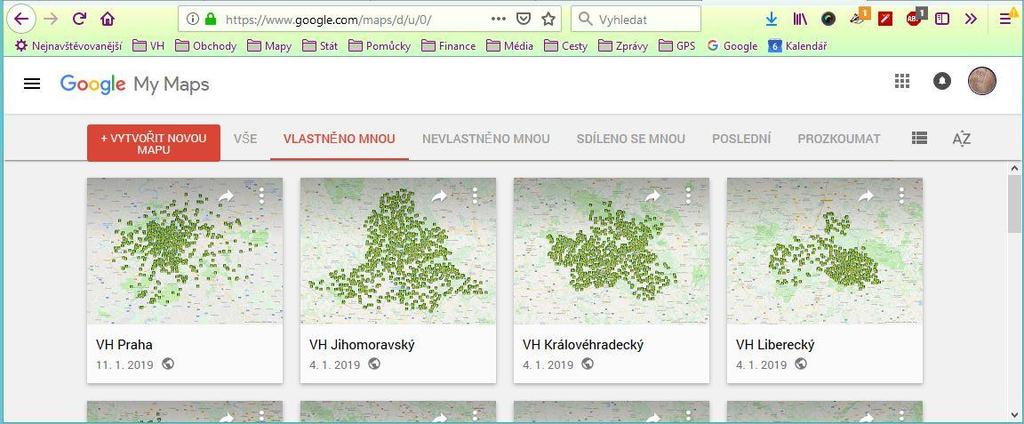
Task: Save page to Pocket
Action: (523, 20)
